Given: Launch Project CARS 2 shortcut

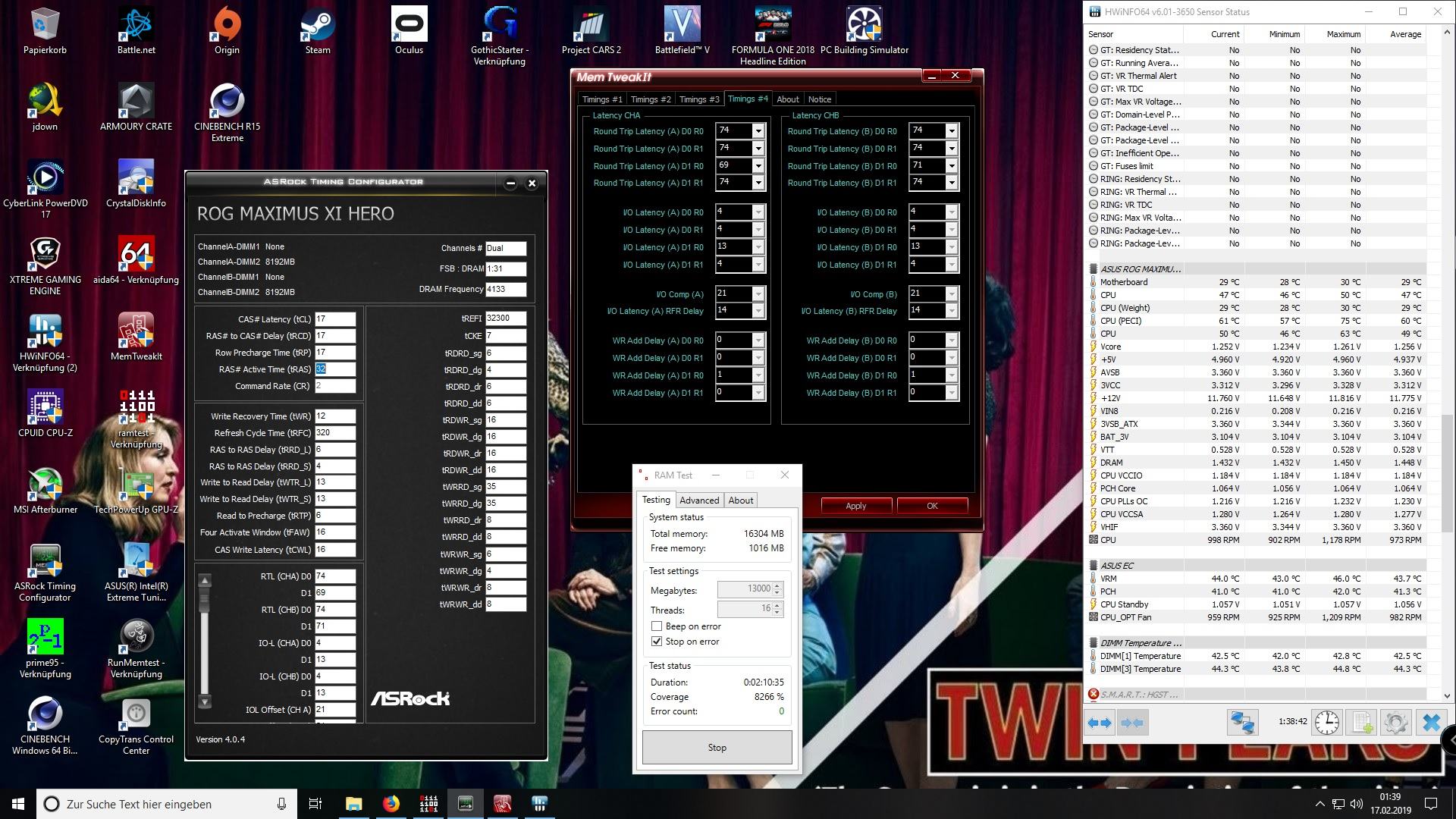Looking at the screenshot, I should click(591, 32).
